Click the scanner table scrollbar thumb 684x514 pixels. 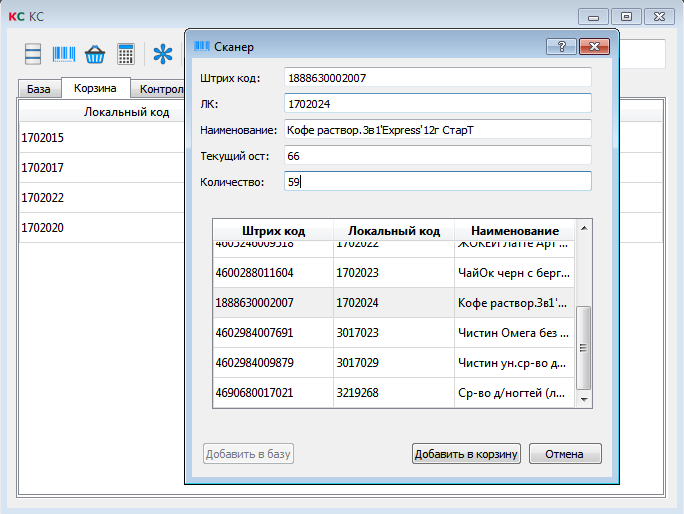pyautogui.click(x=583, y=347)
